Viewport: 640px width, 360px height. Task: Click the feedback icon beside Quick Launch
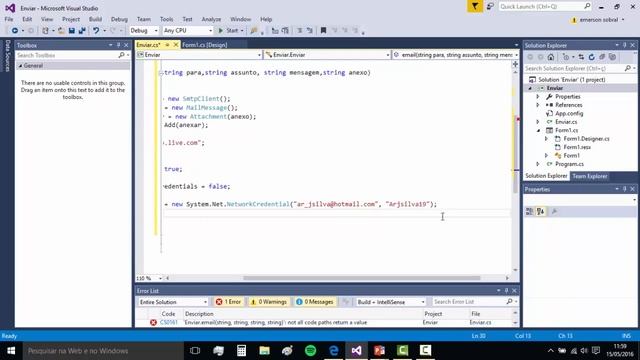490,7
